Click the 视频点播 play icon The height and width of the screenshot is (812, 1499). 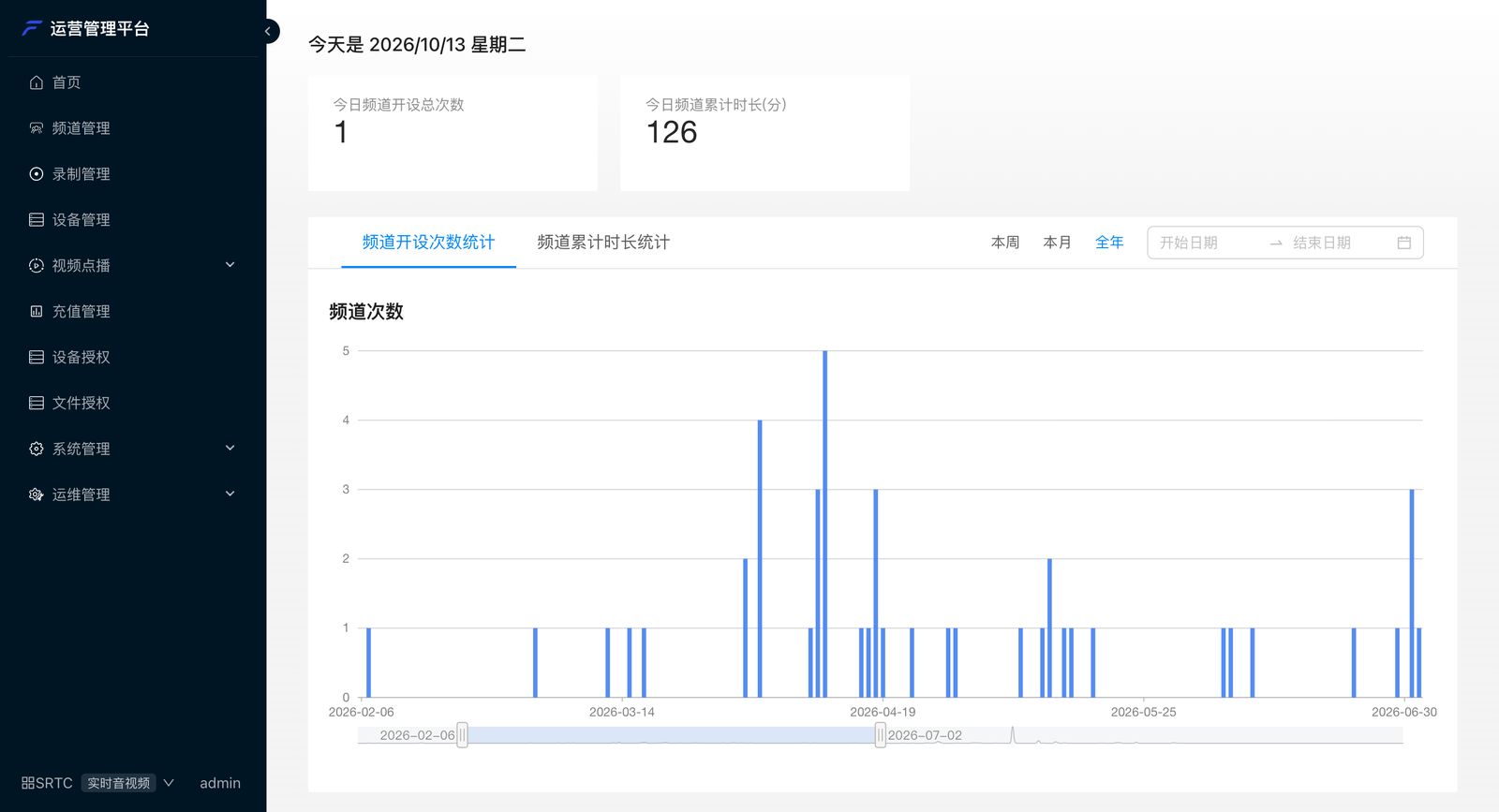[x=37, y=266]
